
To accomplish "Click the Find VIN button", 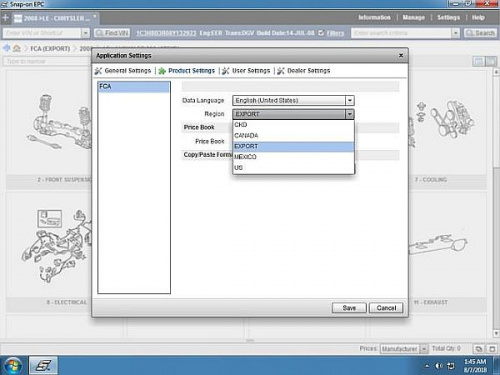I will [112, 33].
